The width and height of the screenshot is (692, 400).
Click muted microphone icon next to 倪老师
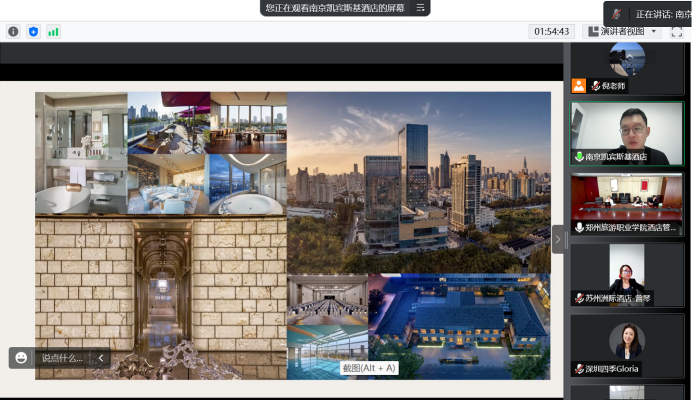tap(596, 86)
